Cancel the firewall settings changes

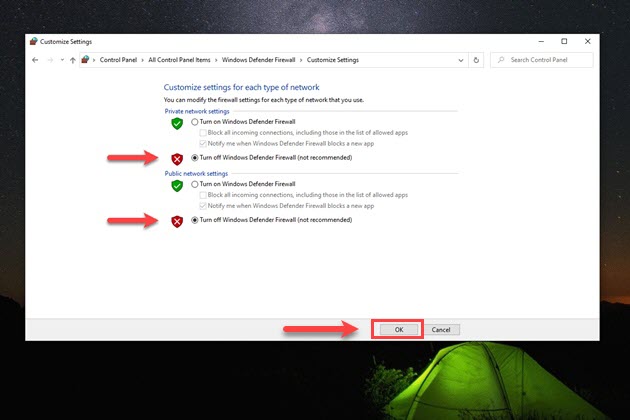441,330
